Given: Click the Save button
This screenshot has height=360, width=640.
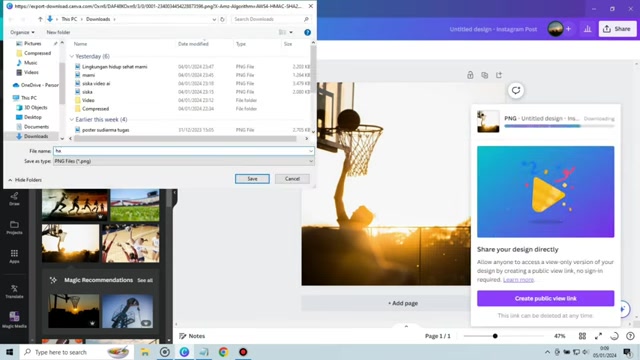Looking at the screenshot, I should tap(252, 179).
